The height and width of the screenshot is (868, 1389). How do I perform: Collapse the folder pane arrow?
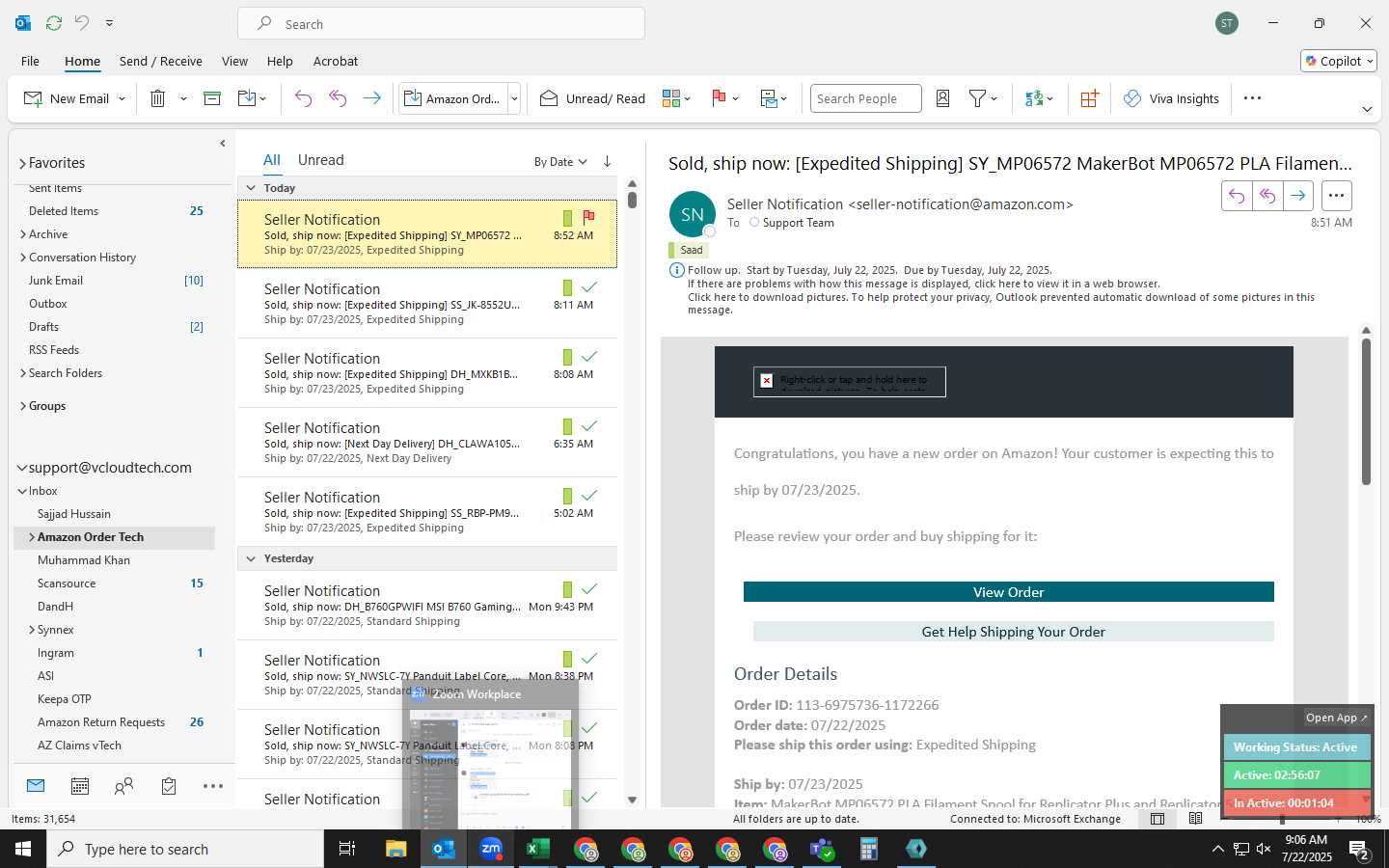pos(223,144)
